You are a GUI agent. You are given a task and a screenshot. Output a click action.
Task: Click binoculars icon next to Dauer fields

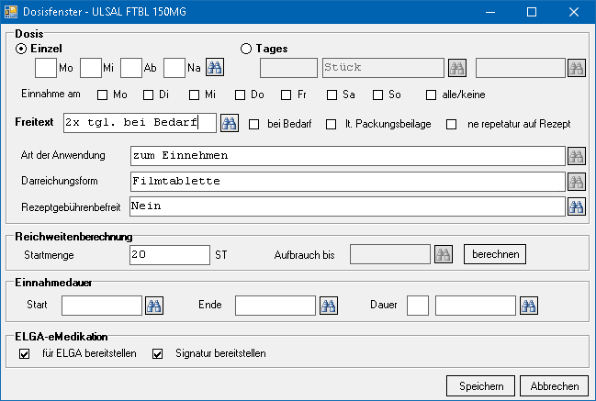click(529, 306)
